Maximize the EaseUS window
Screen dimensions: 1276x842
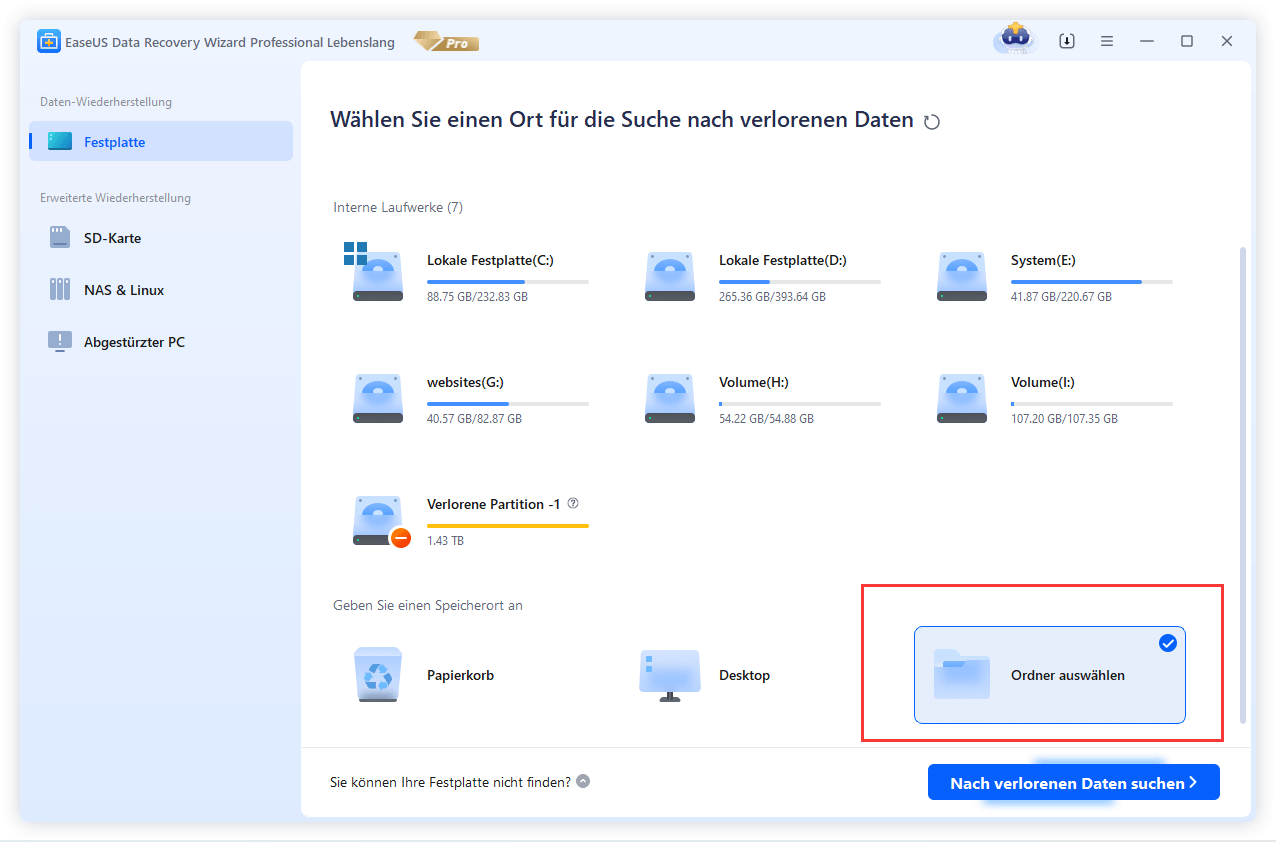[1187, 41]
